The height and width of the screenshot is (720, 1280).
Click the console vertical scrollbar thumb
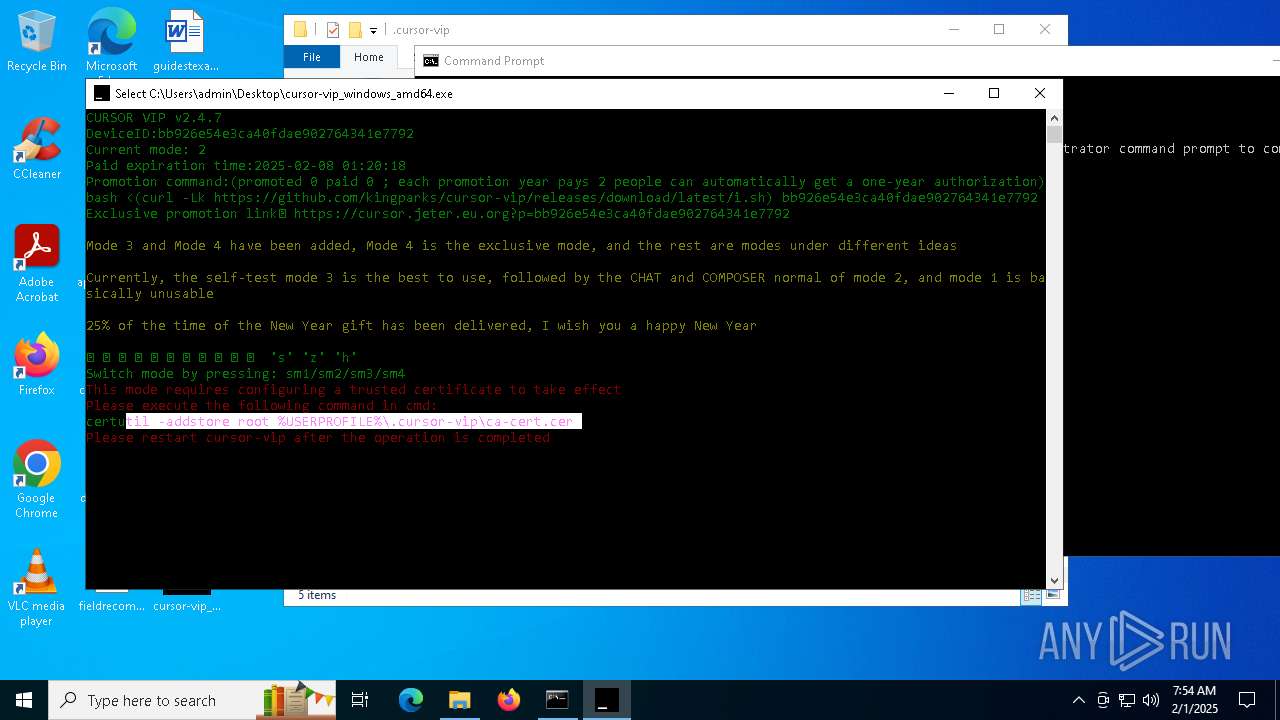coord(1054,134)
